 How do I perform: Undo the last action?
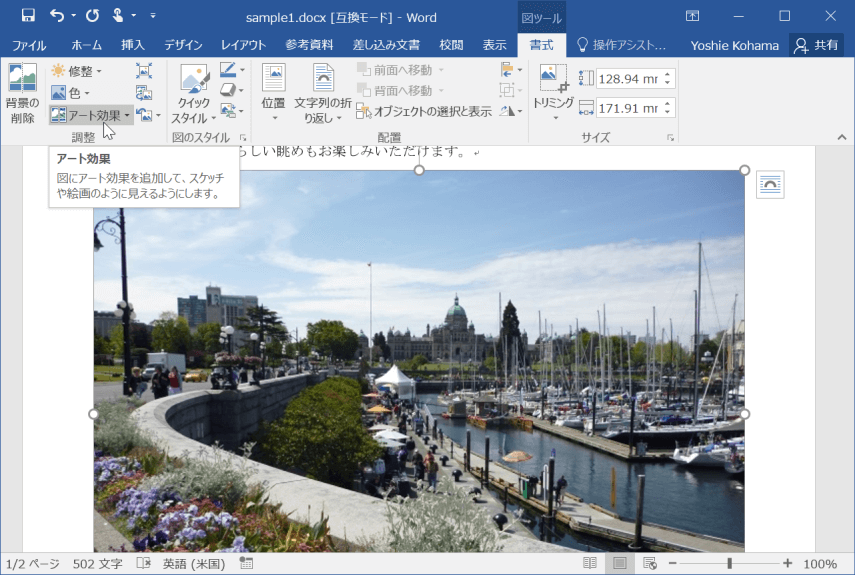(57, 16)
